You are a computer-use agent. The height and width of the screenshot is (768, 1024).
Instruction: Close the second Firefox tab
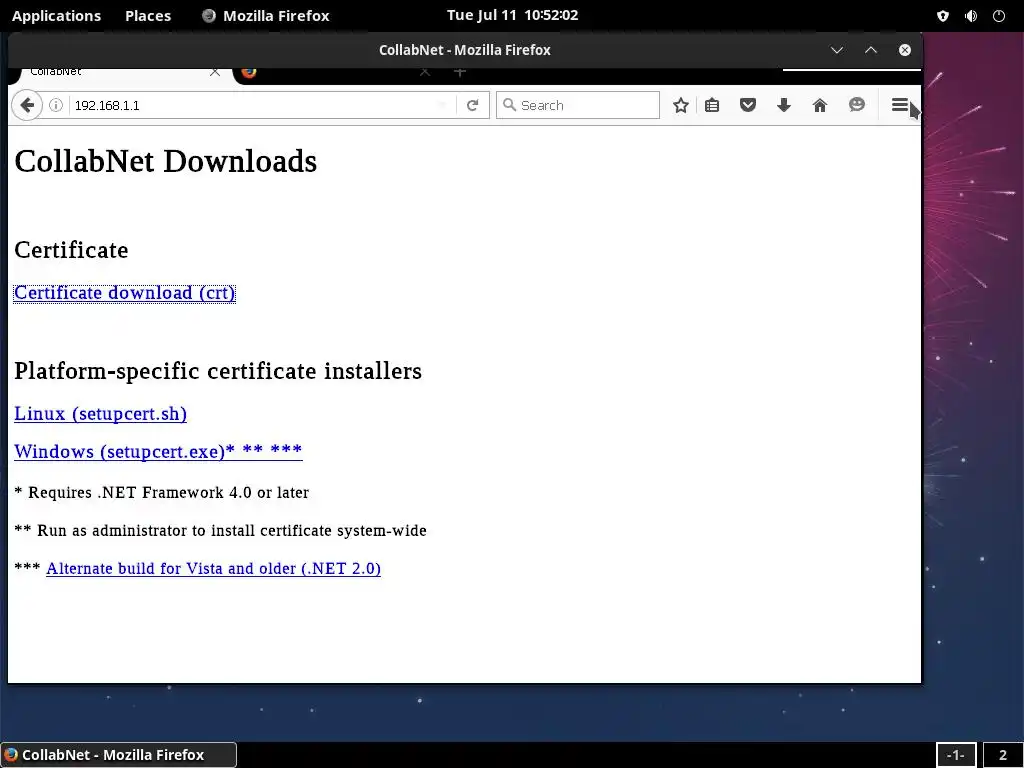click(424, 72)
